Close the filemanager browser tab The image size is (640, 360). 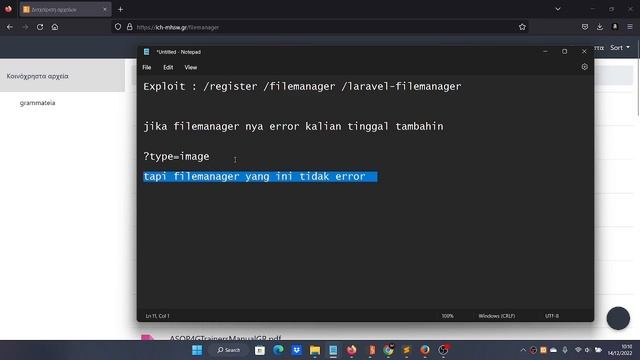pyautogui.click(x=104, y=9)
